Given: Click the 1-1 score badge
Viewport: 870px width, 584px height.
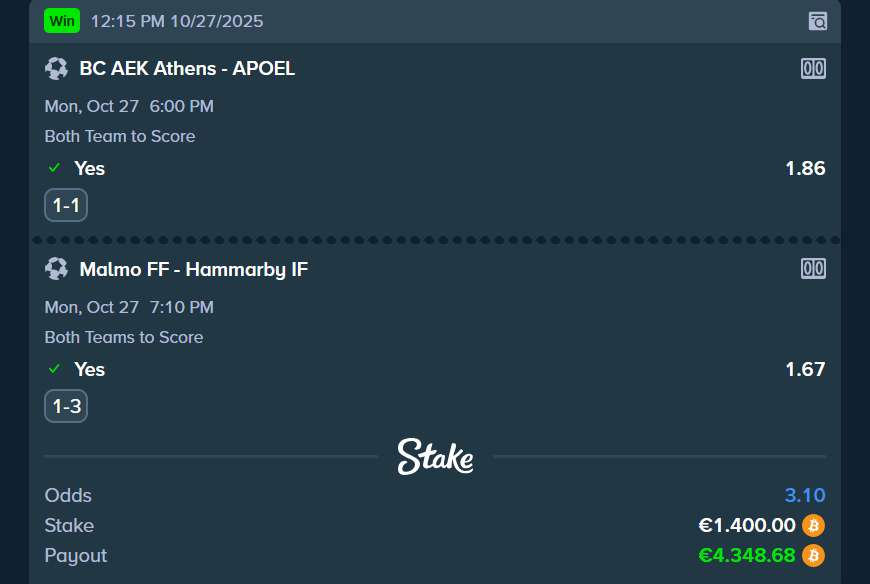Looking at the screenshot, I should [66, 206].
